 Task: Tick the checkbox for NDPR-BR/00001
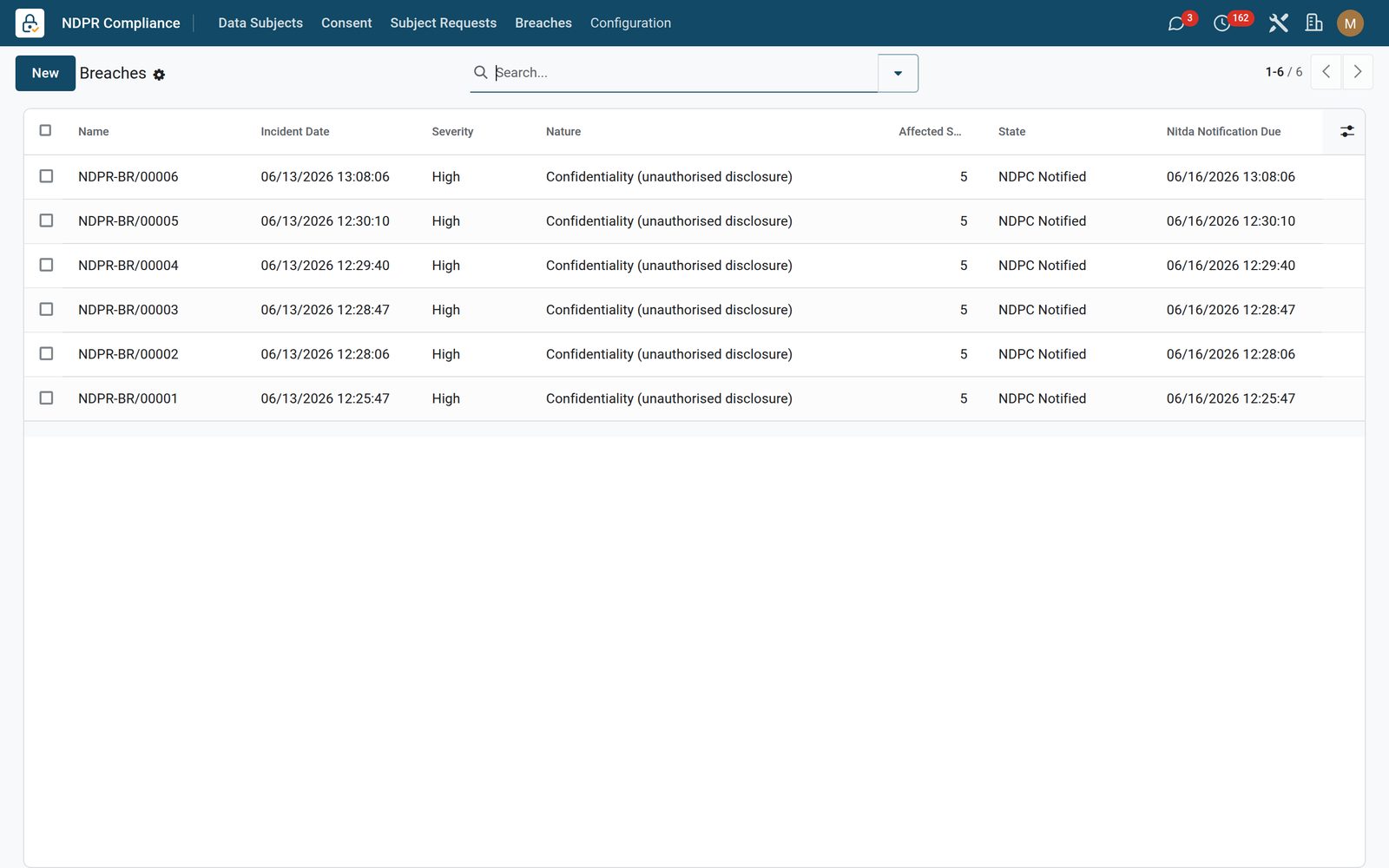click(46, 398)
